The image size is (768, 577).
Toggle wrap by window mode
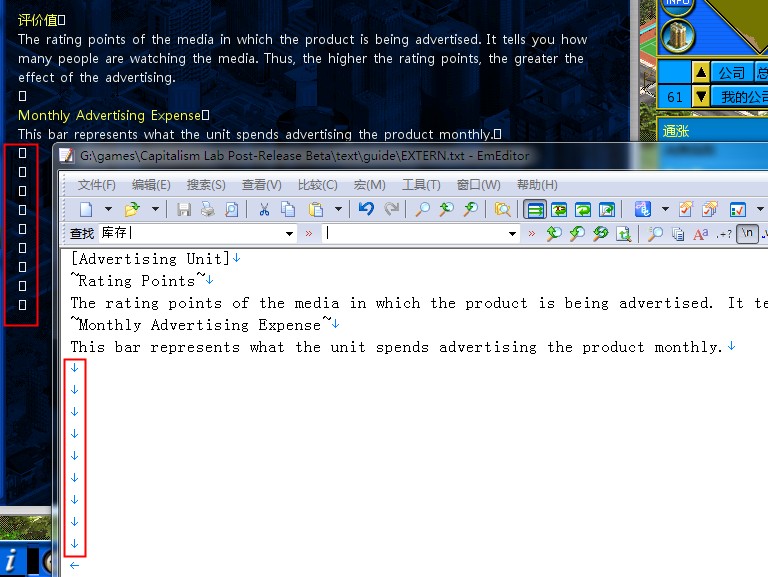(583, 210)
